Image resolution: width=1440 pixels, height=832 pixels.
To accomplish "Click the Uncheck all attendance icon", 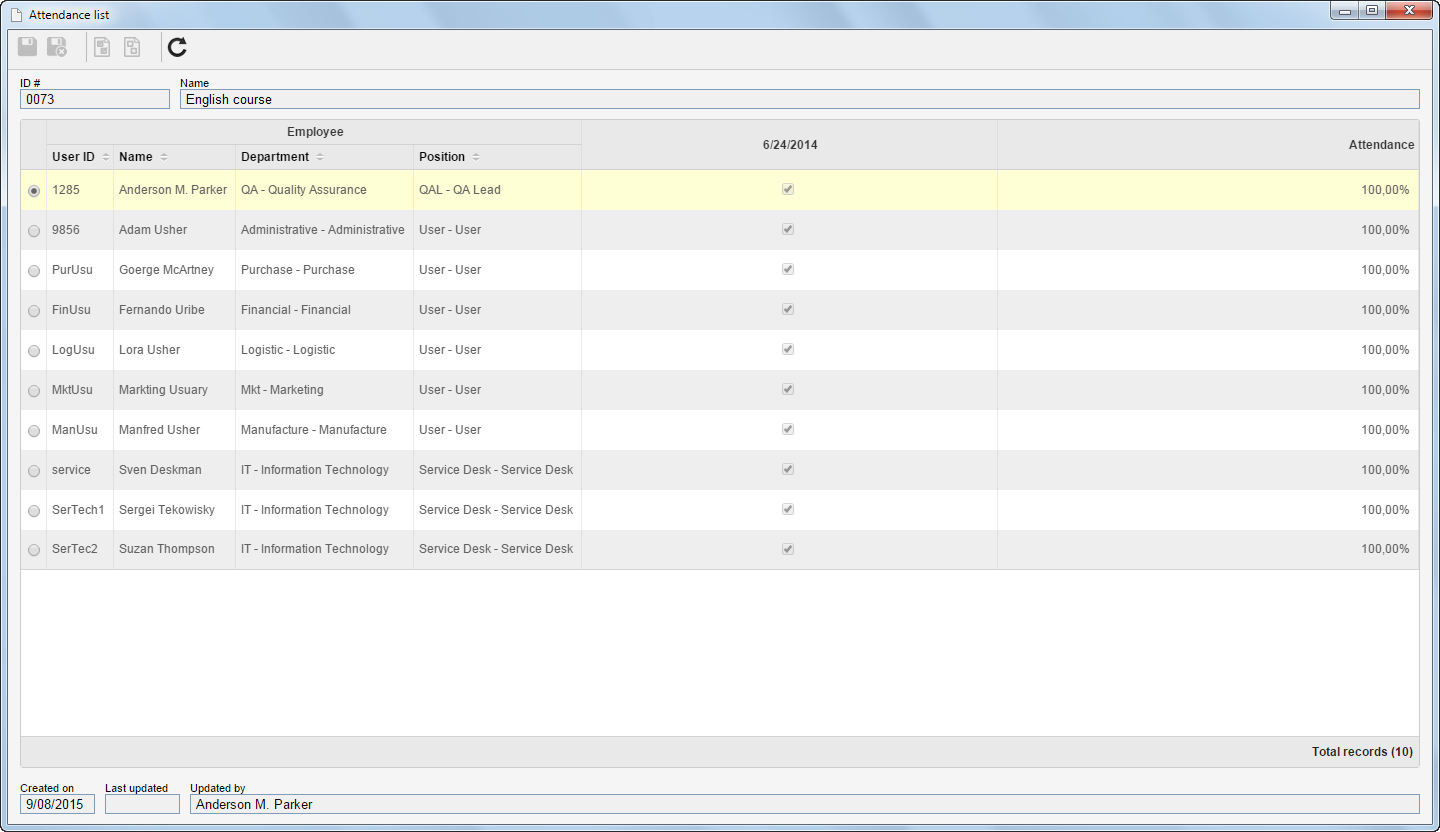I will click(x=132, y=47).
